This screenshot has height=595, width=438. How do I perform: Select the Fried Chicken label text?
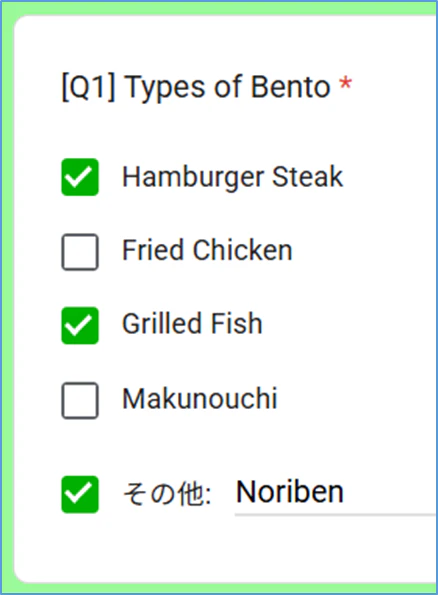click(207, 250)
